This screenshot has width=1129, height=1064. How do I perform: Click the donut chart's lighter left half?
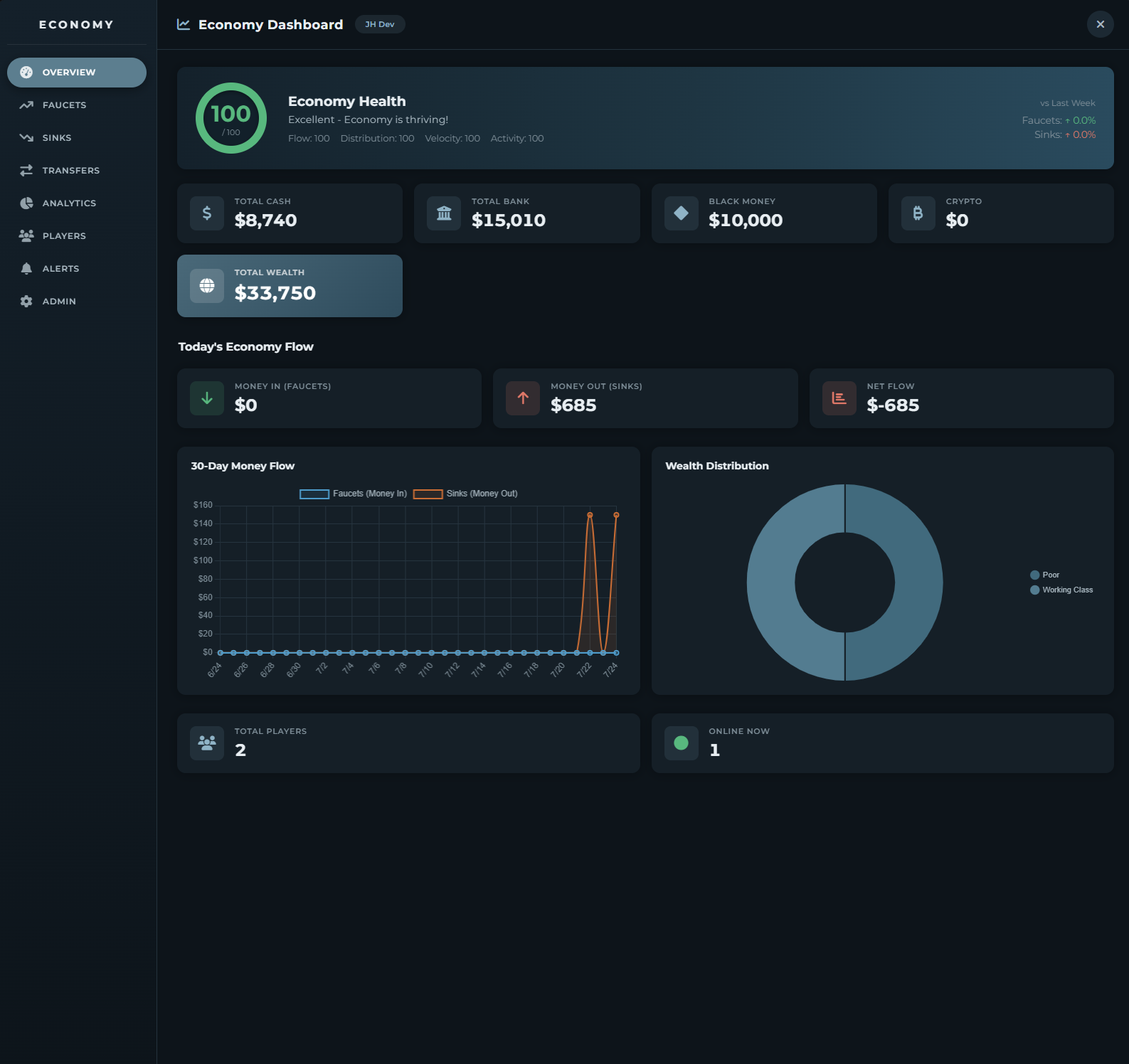(x=772, y=582)
